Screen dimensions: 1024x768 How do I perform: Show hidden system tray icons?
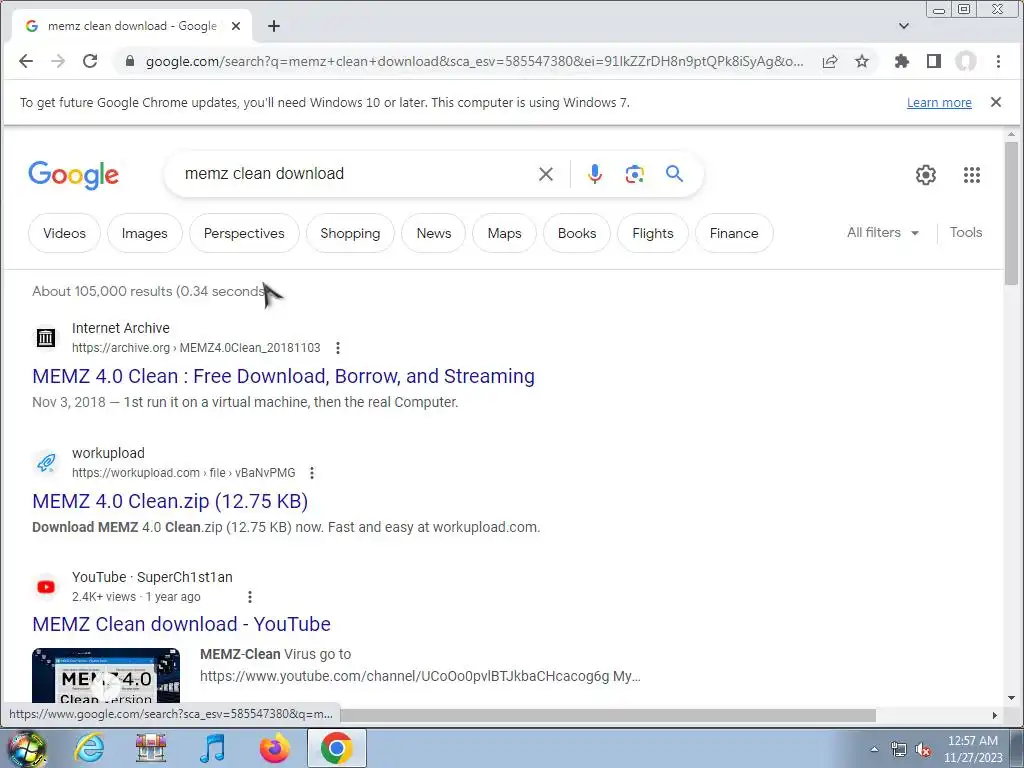tap(874, 750)
